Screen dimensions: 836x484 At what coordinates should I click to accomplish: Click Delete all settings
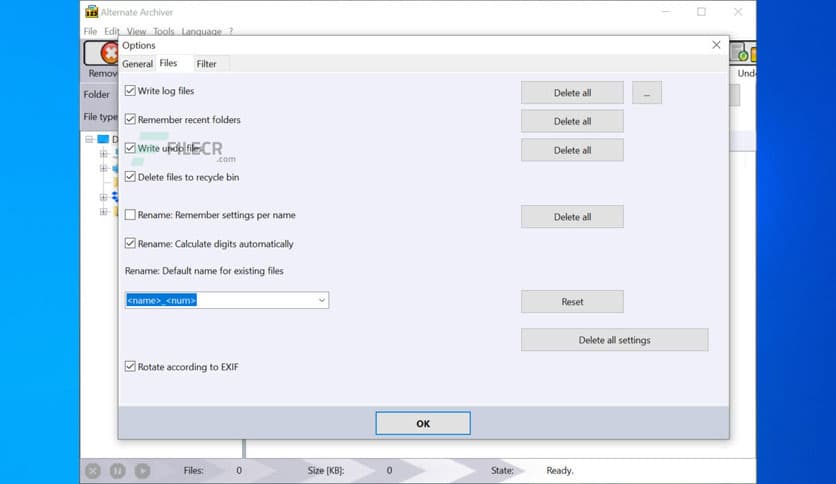click(x=615, y=340)
